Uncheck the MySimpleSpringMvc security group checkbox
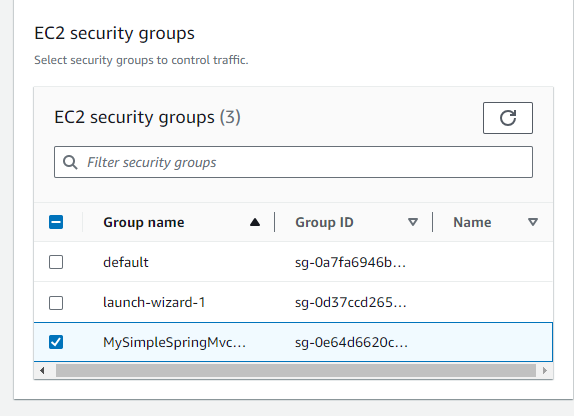Screen dimensions: 574x416 coord(56,342)
